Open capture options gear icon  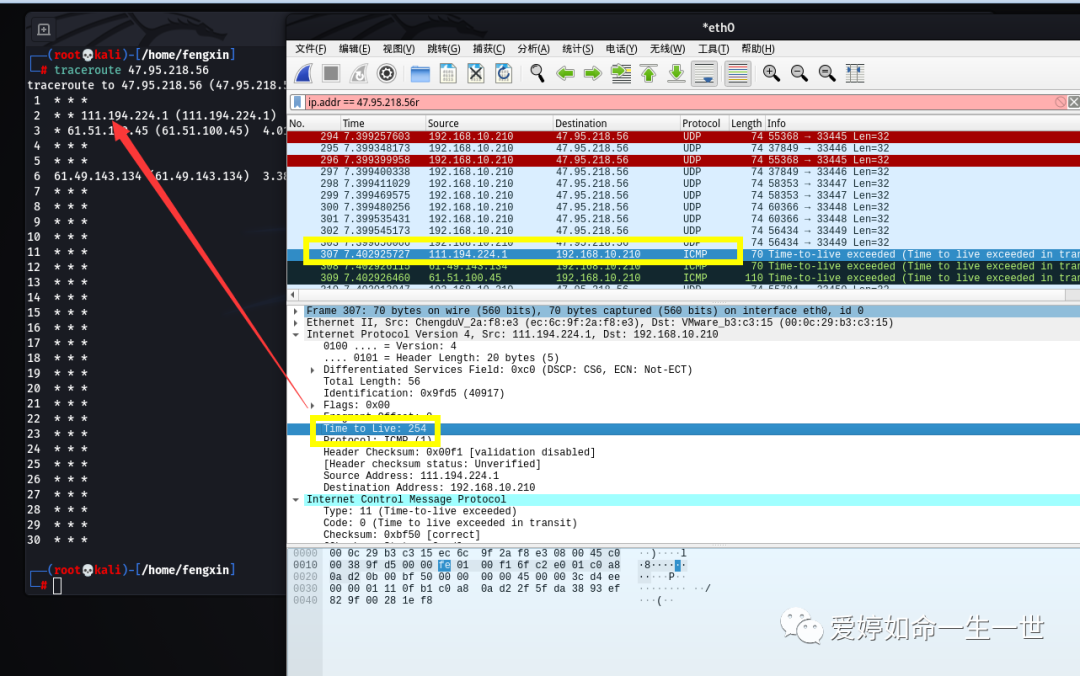387,73
